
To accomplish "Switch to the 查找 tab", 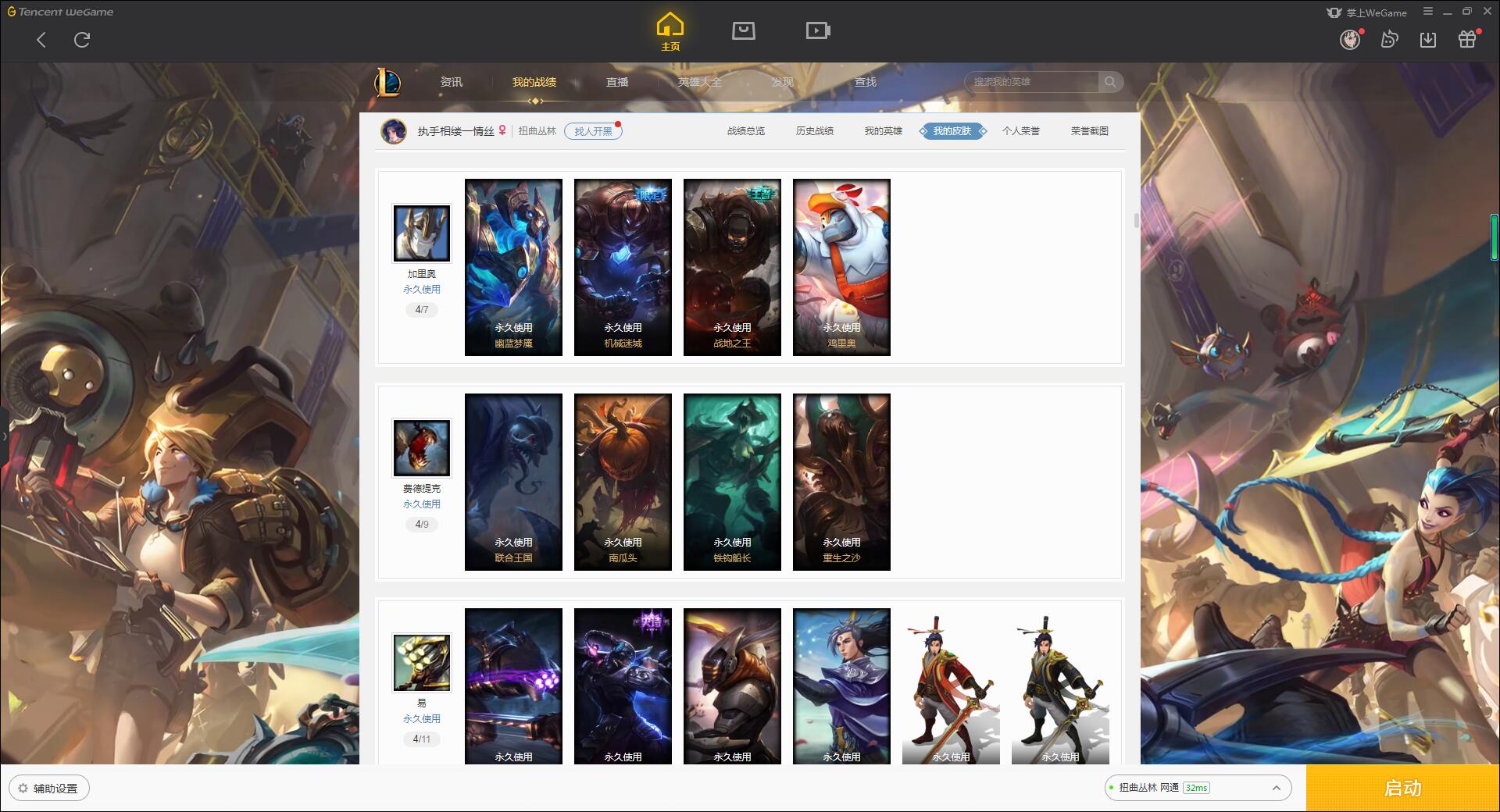I will click(866, 82).
